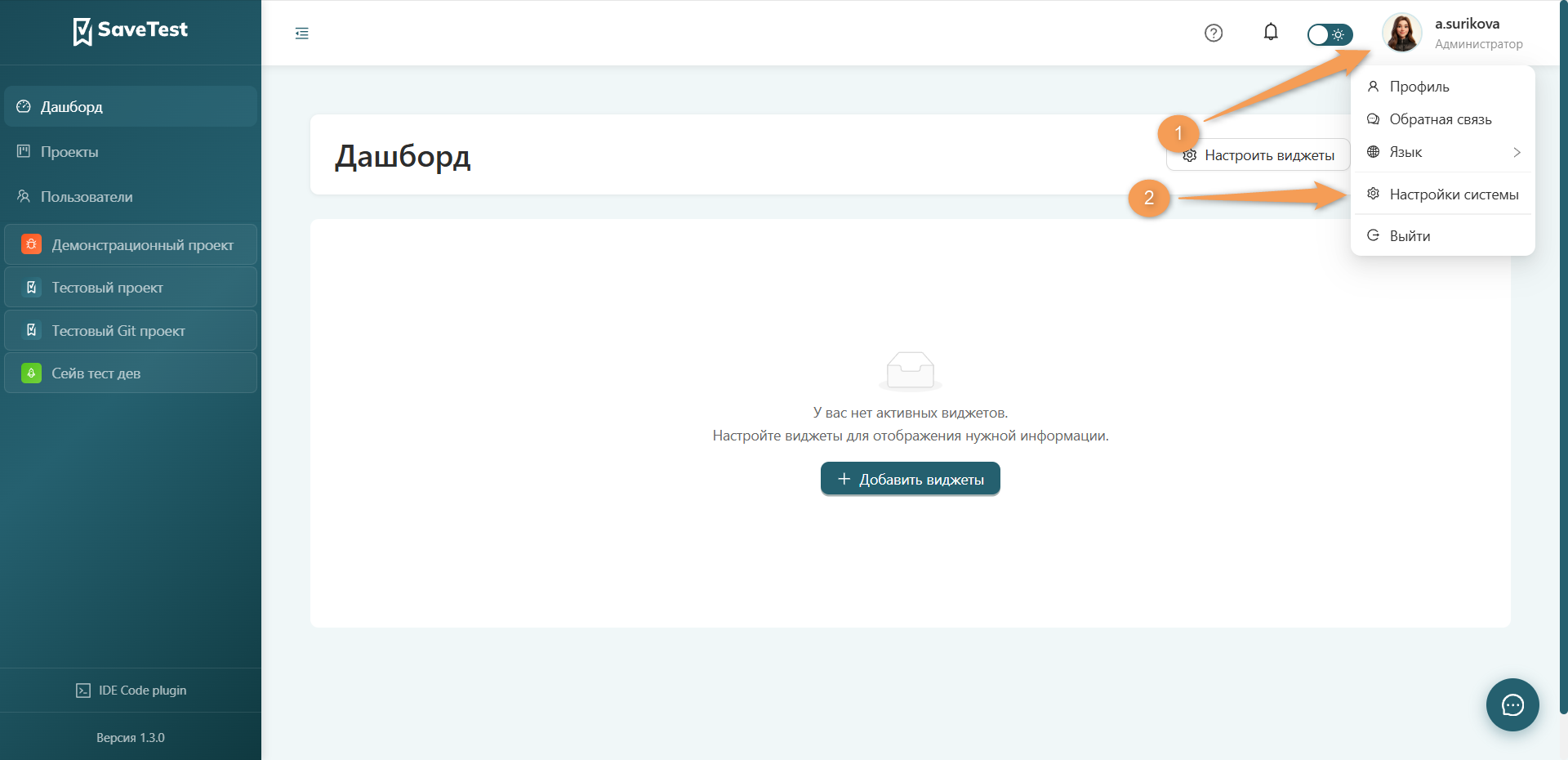Collapse the sidebar menu icon
This screenshot has height=760, width=1568.
(302, 34)
